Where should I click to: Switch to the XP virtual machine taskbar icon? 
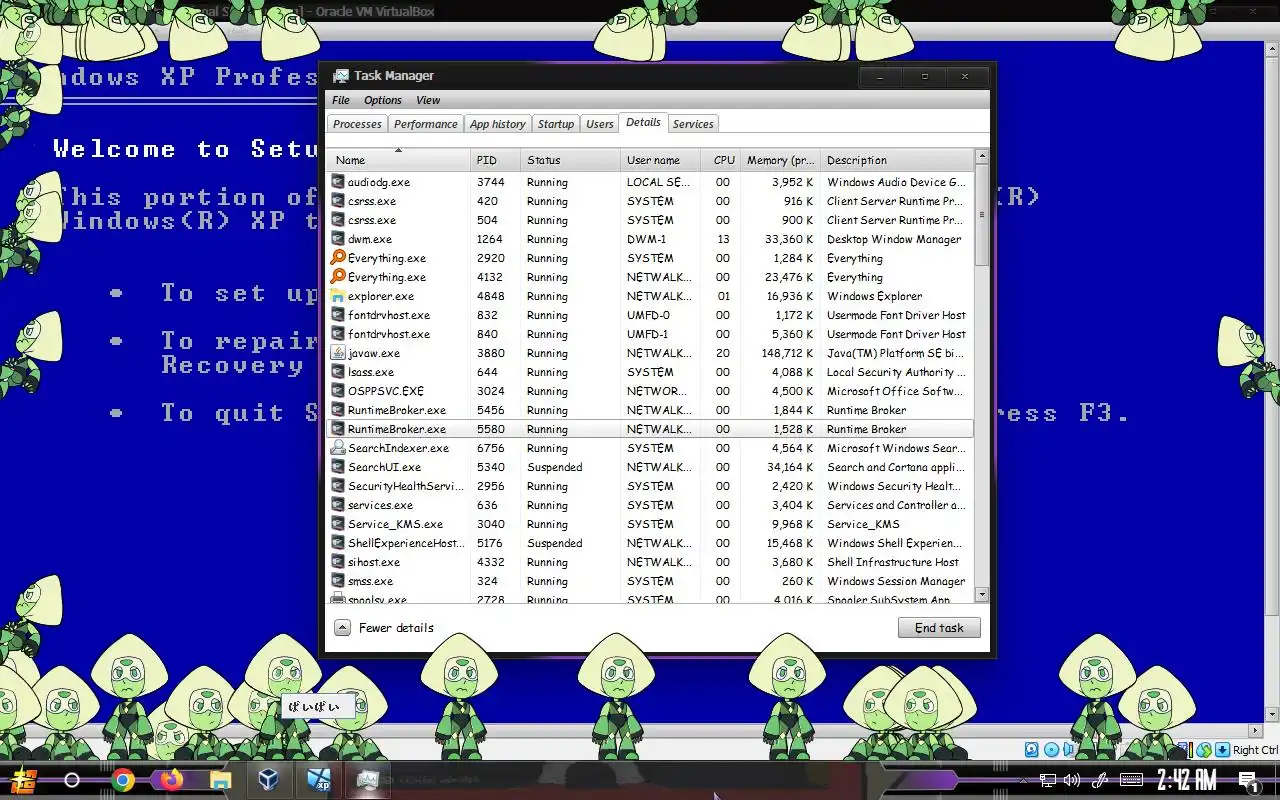click(319, 780)
